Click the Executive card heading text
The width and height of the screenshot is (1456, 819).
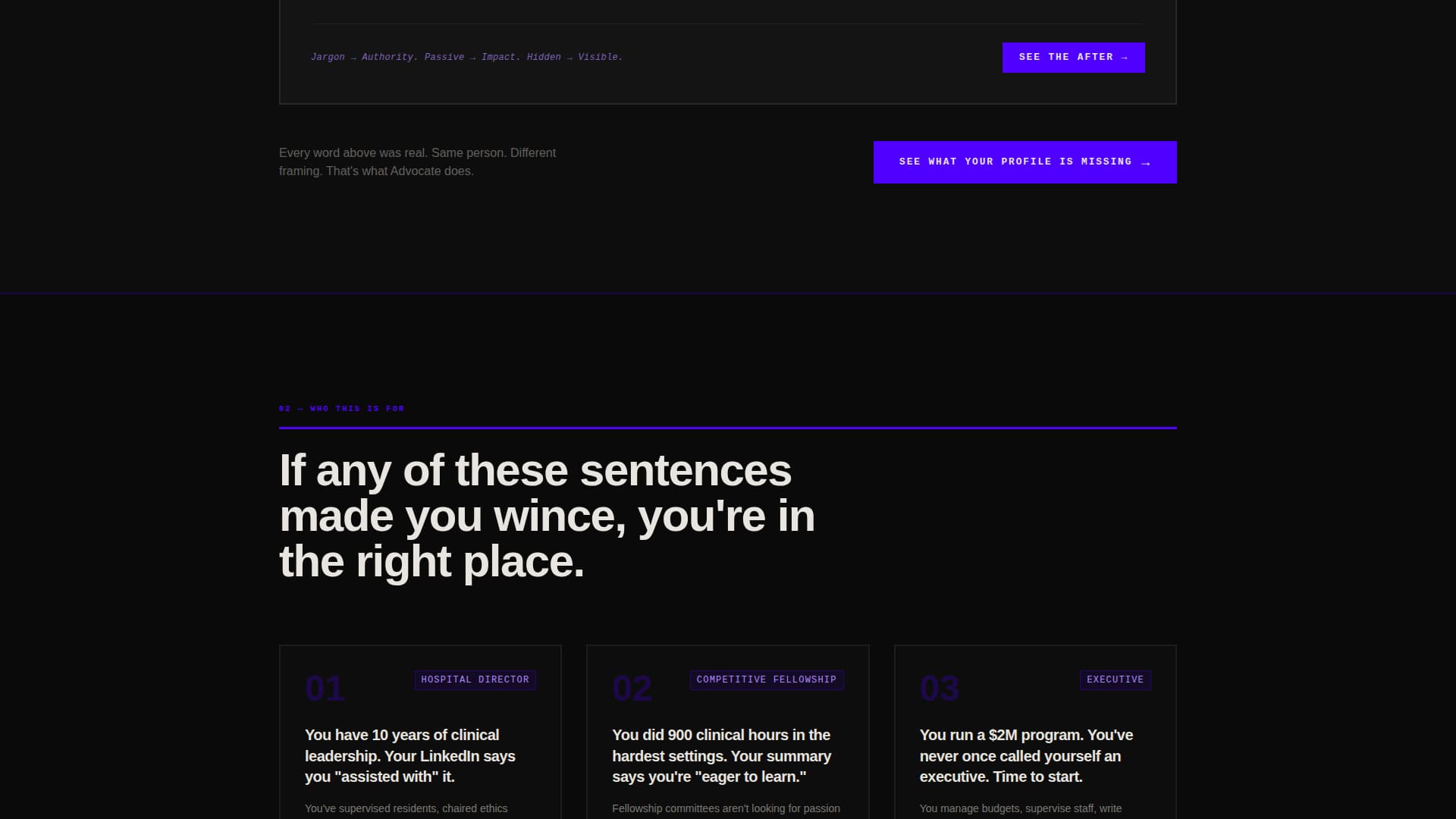point(1025,755)
